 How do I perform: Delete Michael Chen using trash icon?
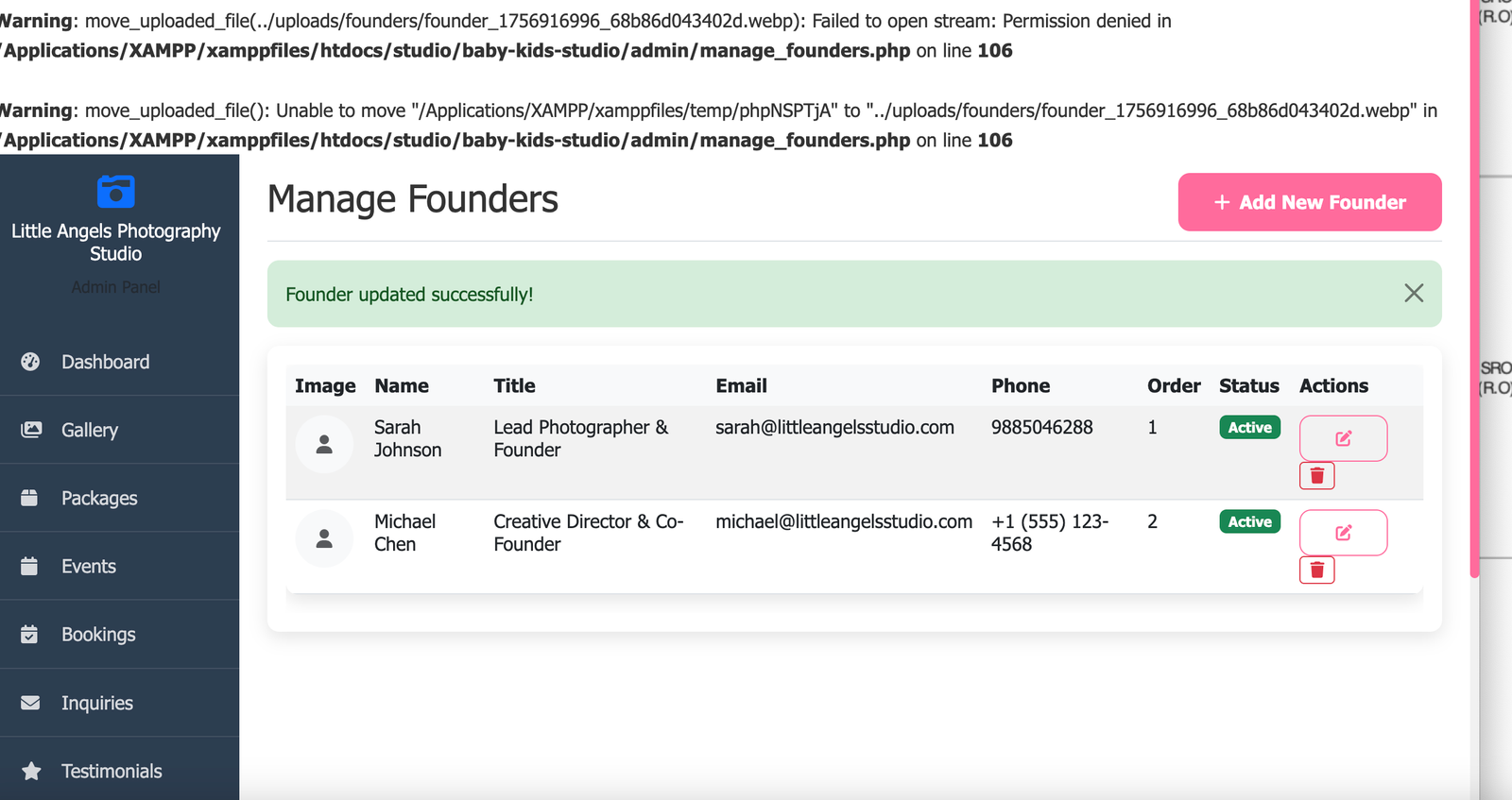[1316, 570]
